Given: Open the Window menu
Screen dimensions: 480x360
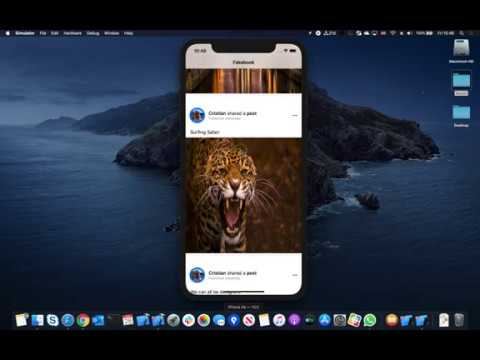Looking at the screenshot, I should pos(112,33).
